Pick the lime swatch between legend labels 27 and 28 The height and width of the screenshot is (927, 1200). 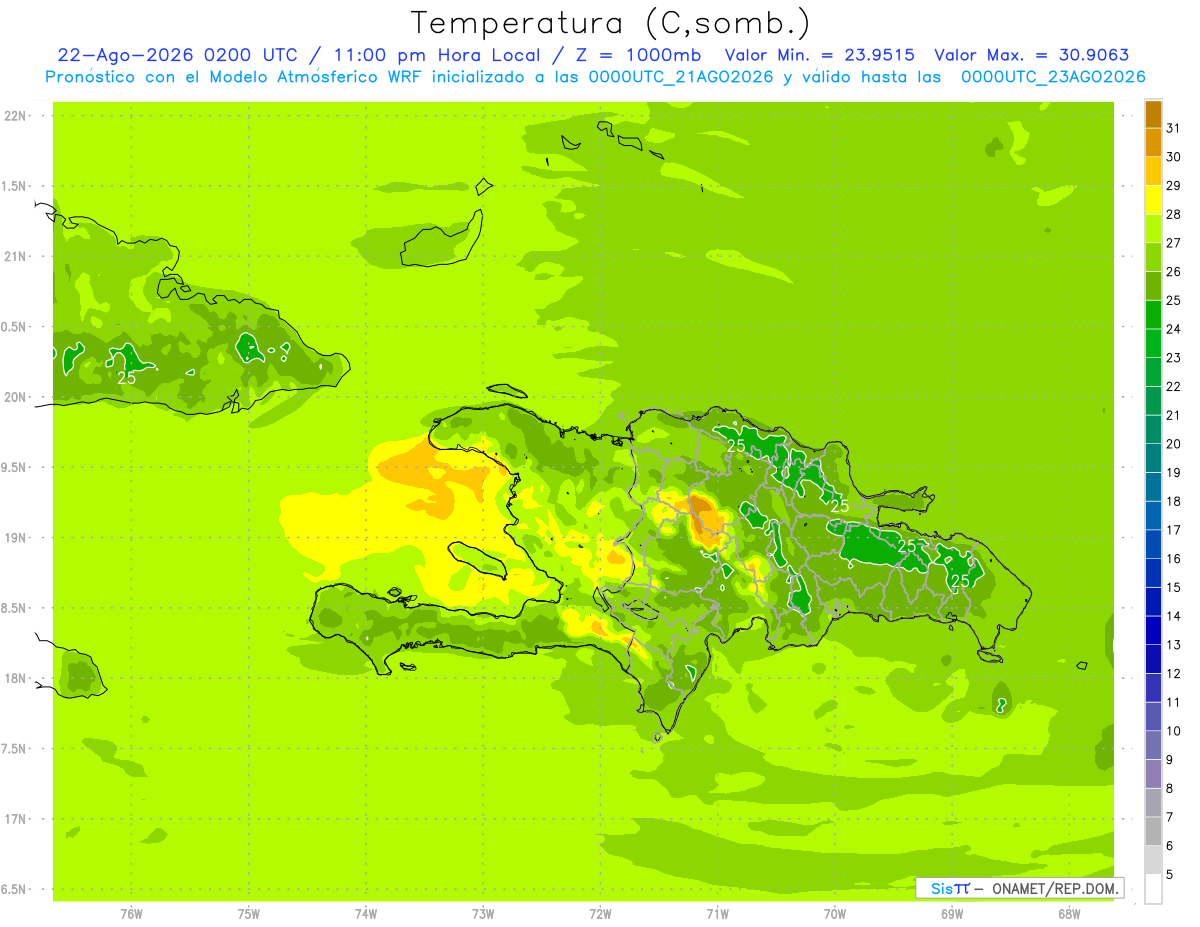pyautogui.click(x=1153, y=228)
